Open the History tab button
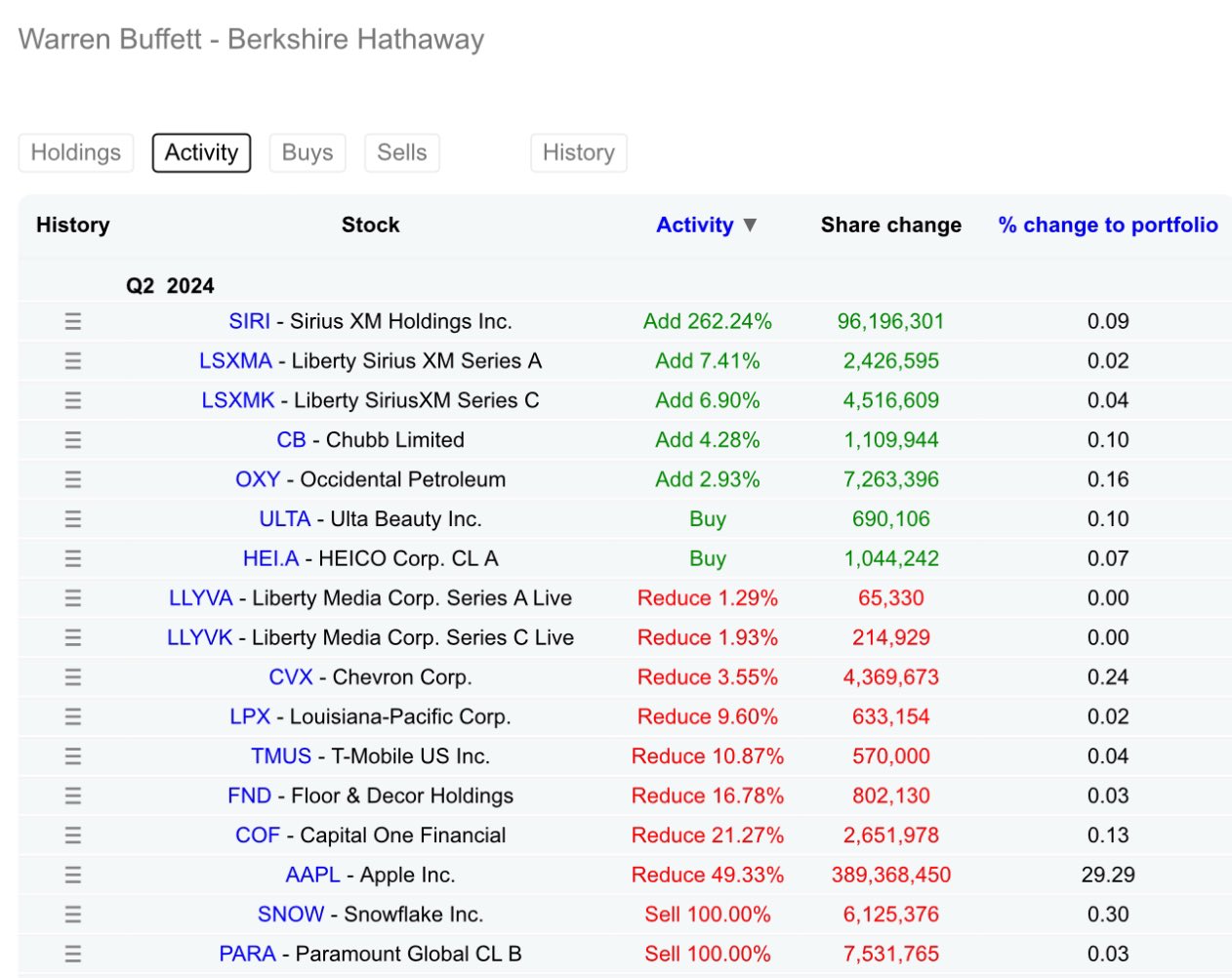 coord(579,153)
